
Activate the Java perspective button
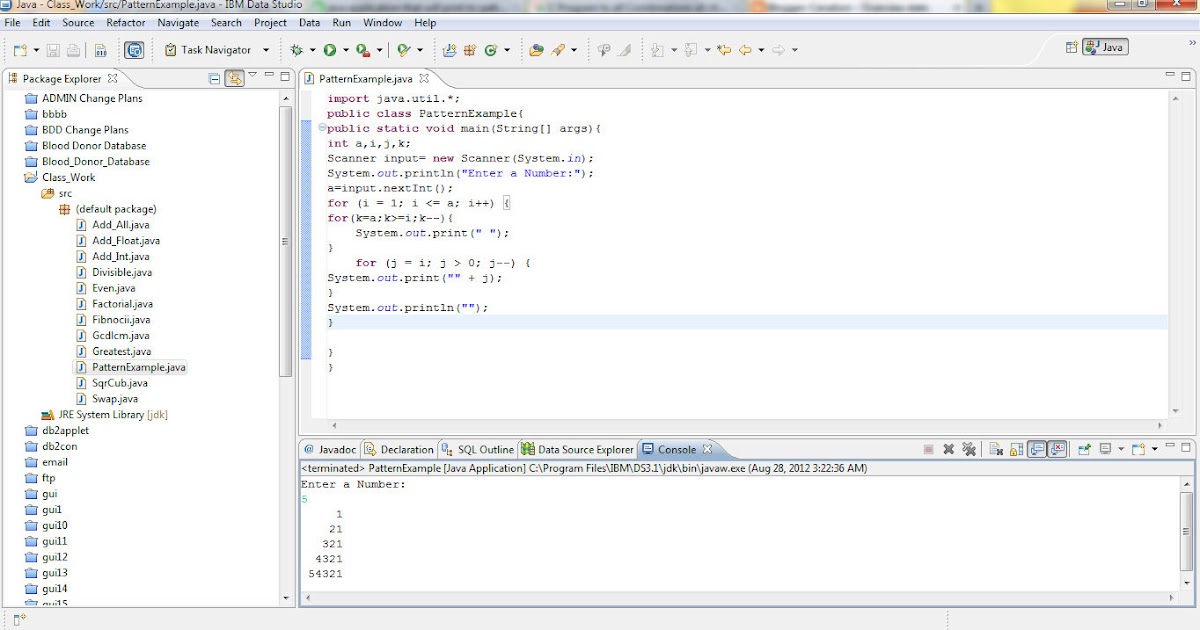point(1103,45)
